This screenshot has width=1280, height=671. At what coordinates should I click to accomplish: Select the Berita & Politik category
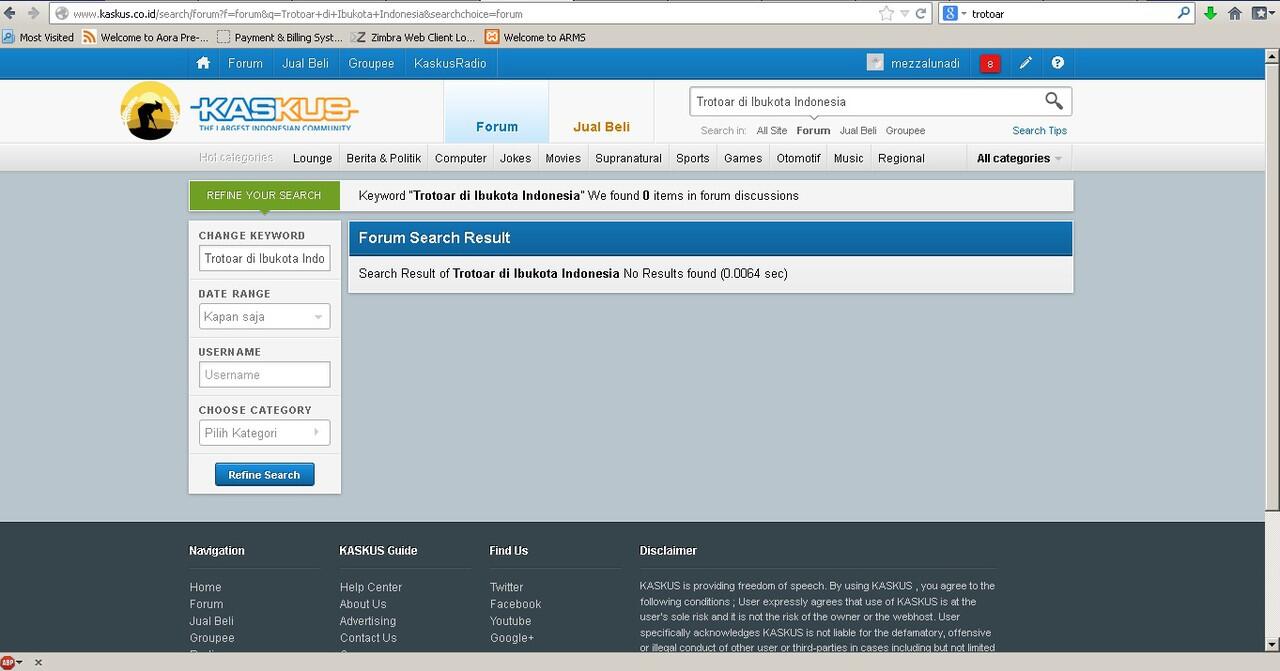tap(384, 158)
